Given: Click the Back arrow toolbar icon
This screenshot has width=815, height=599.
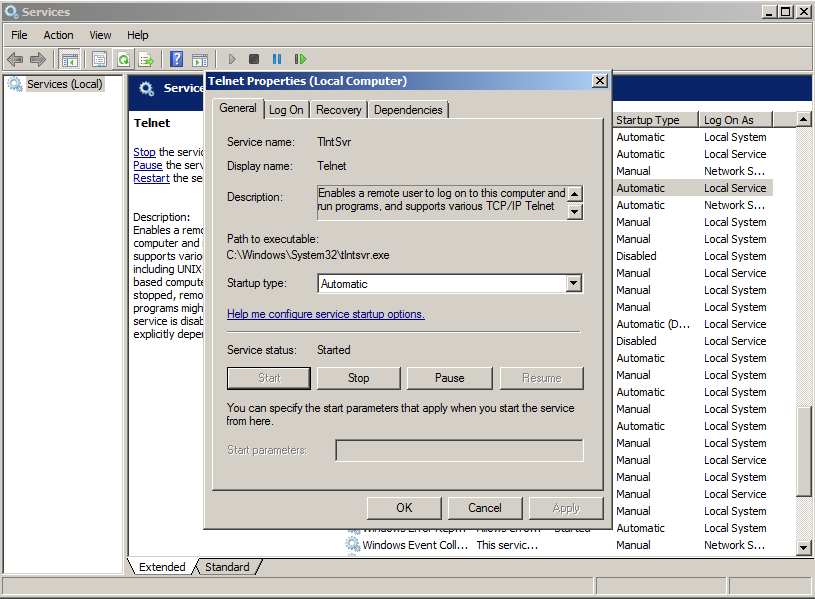Looking at the screenshot, I should click(15, 59).
